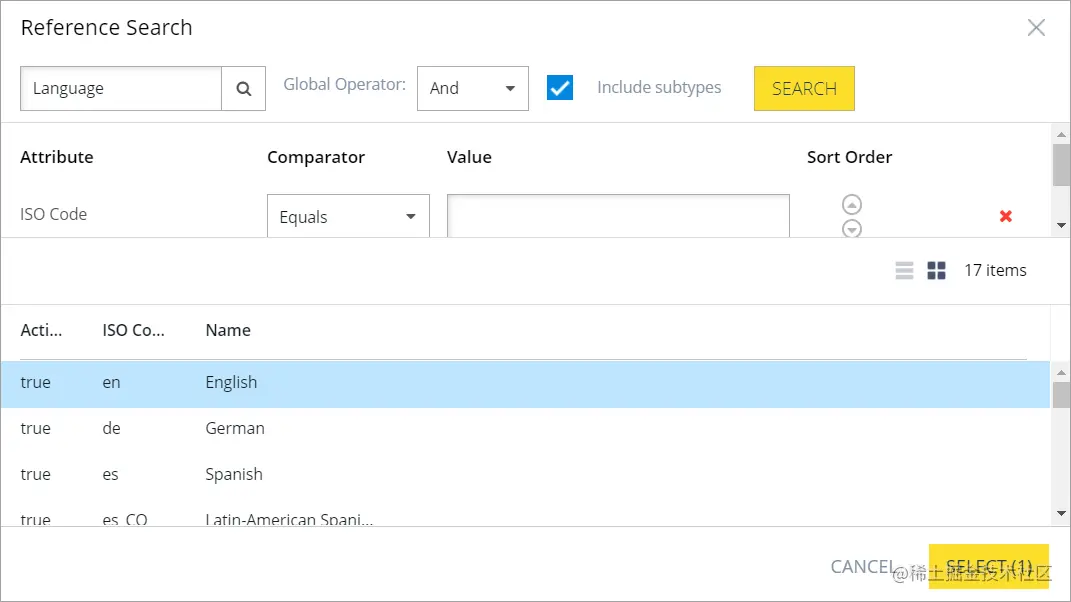Sort results by Name column

[228, 330]
